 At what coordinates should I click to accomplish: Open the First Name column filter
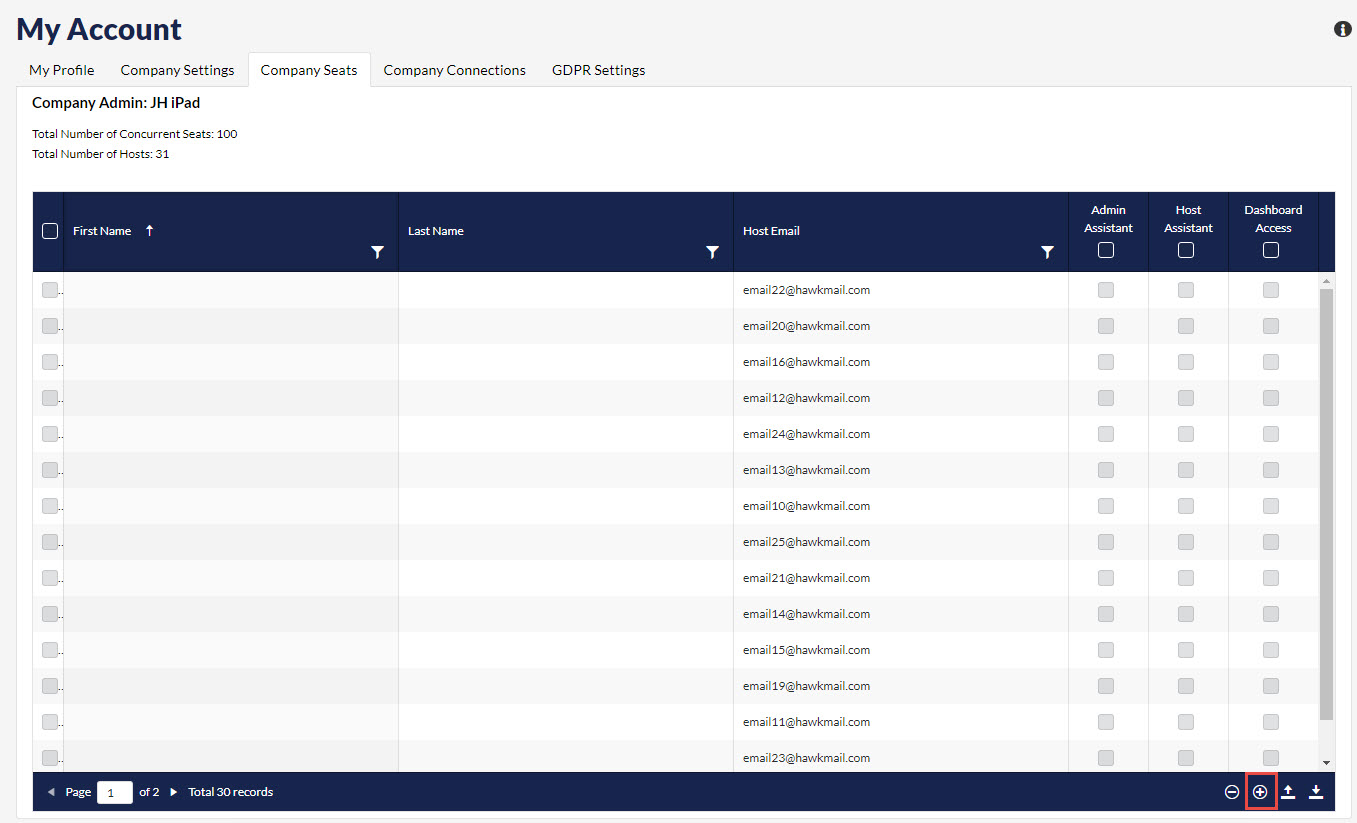378,253
